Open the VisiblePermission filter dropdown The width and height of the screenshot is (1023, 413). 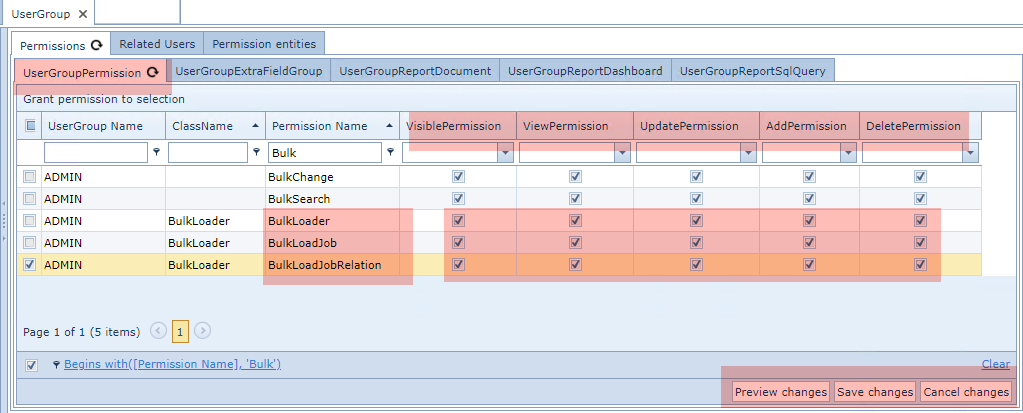(505, 153)
